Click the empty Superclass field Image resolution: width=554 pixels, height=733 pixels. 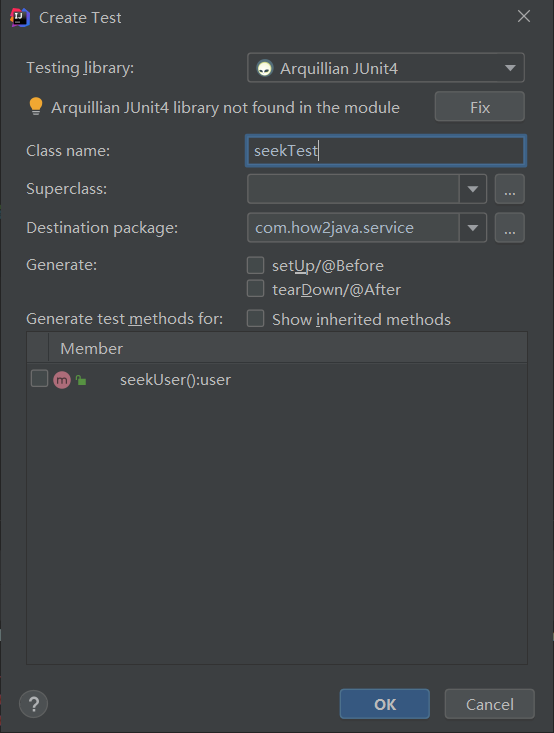point(353,189)
